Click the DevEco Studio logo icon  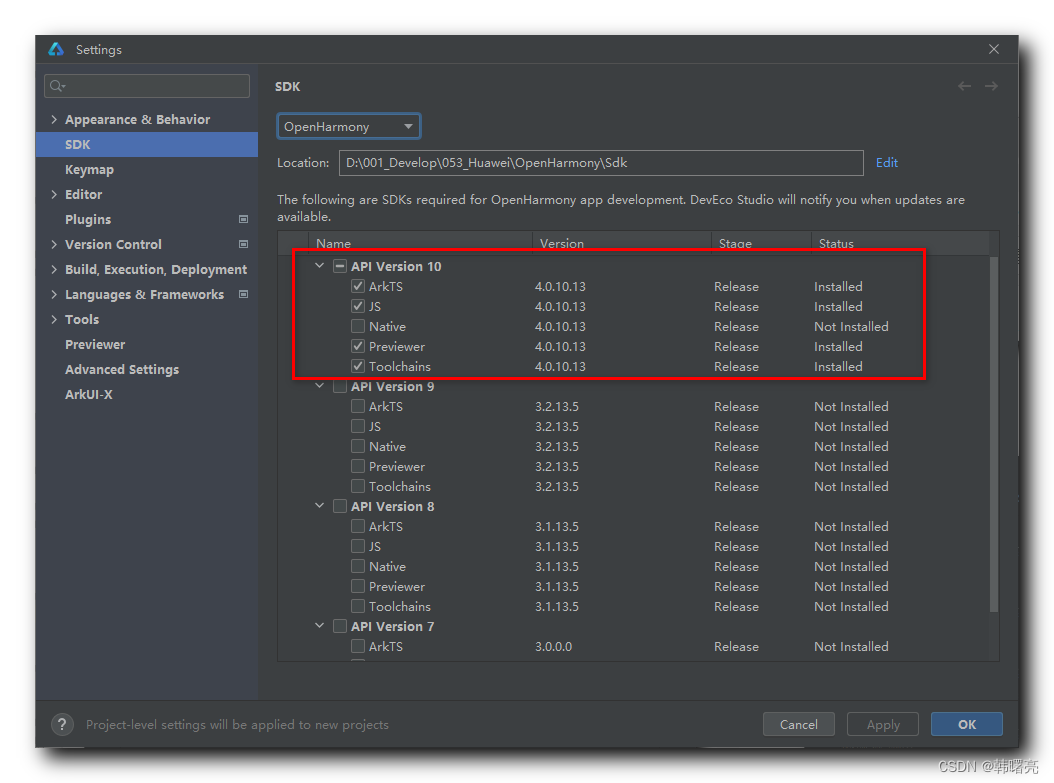(x=56, y=49)
